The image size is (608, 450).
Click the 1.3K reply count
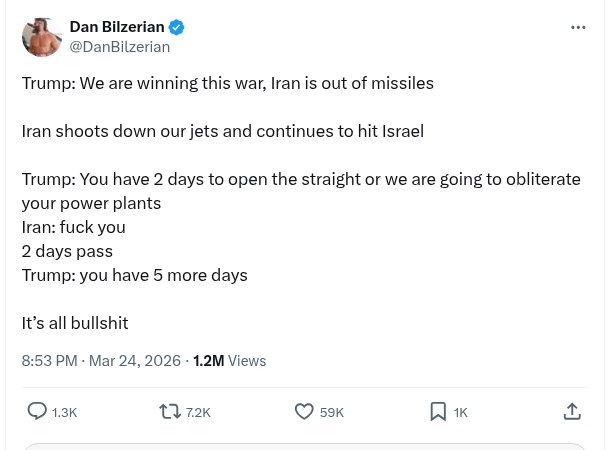64,412
